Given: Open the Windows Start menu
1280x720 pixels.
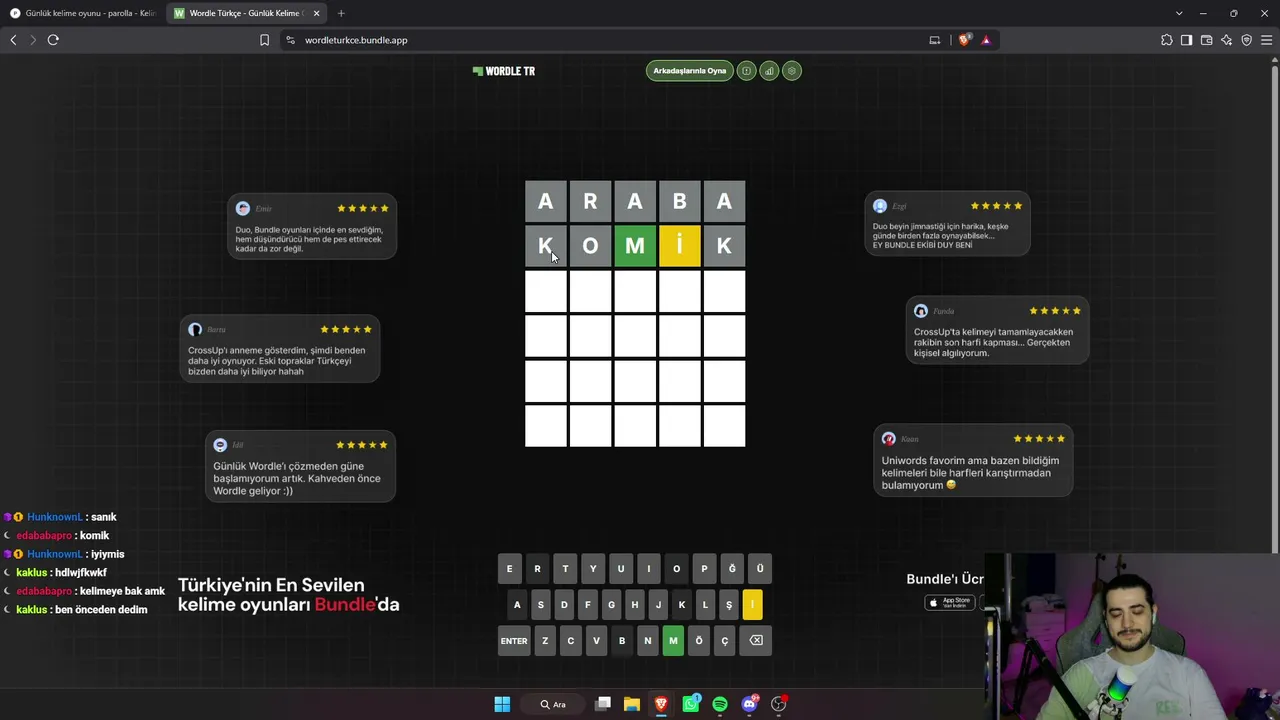Looking at the screenshot, I should tap(502, 704).
